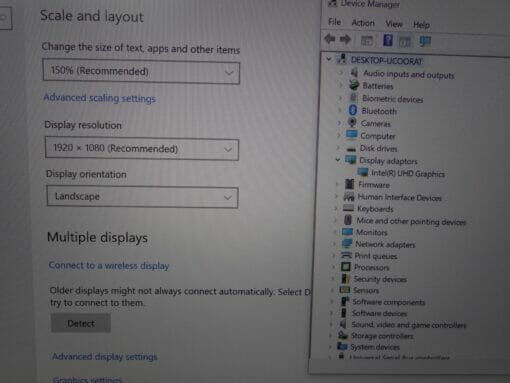This screenshot has width=510, height=383.
Task: Click the Bluetooth icon in device tree
Action: (353, 110)
